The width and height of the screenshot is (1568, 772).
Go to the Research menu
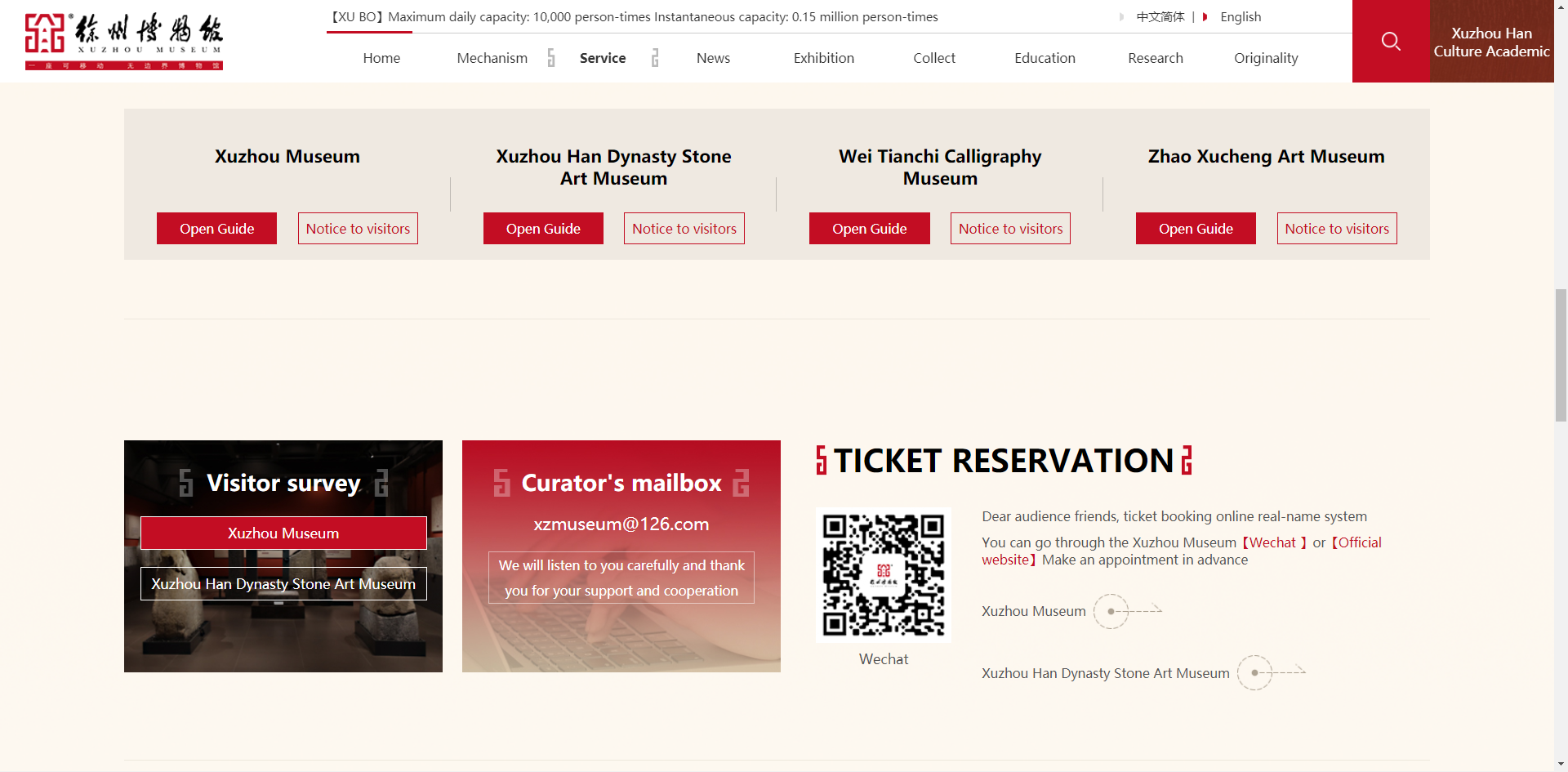[x=1156, y=58]
